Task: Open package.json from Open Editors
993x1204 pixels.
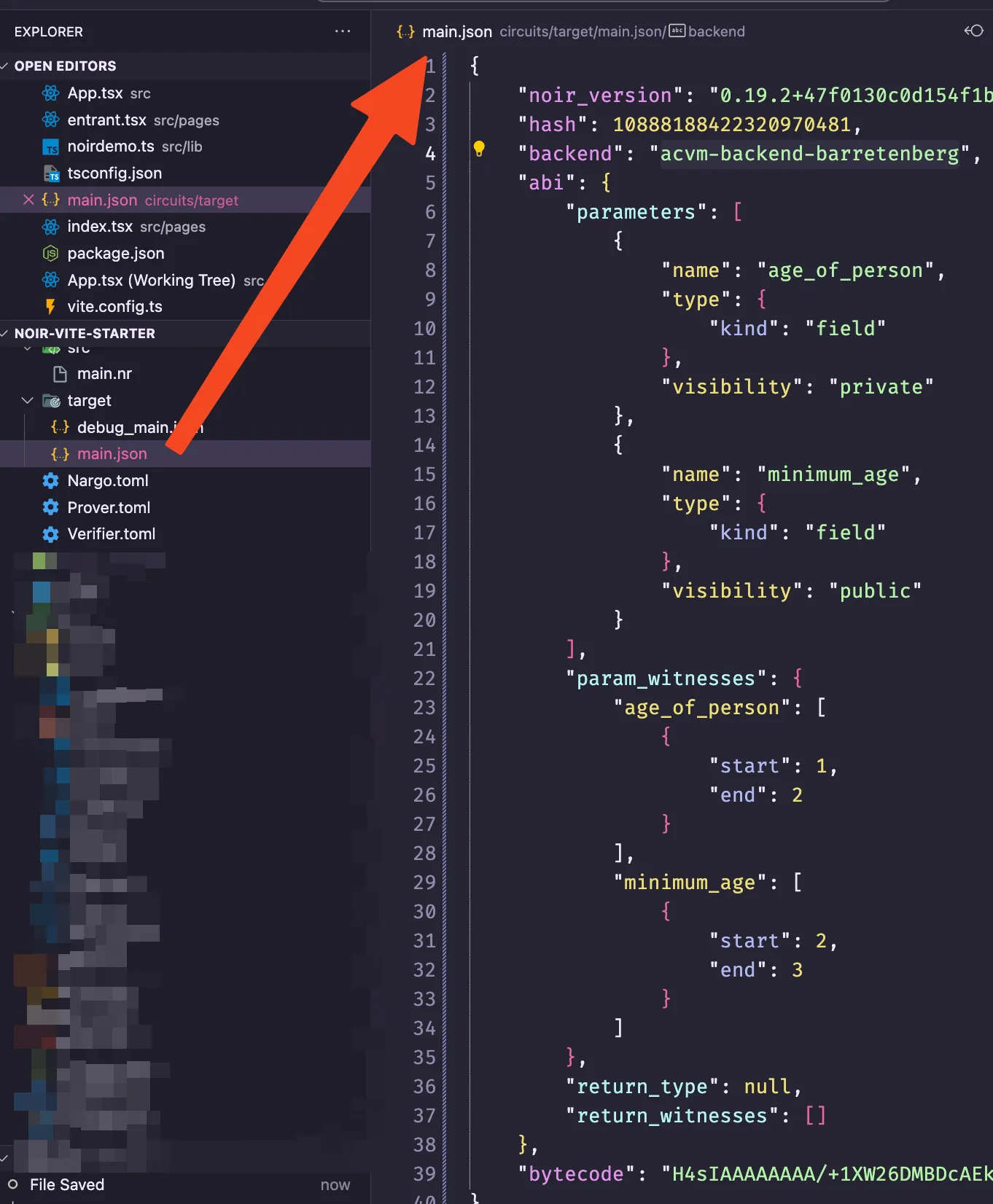Action: click(185, 254)
